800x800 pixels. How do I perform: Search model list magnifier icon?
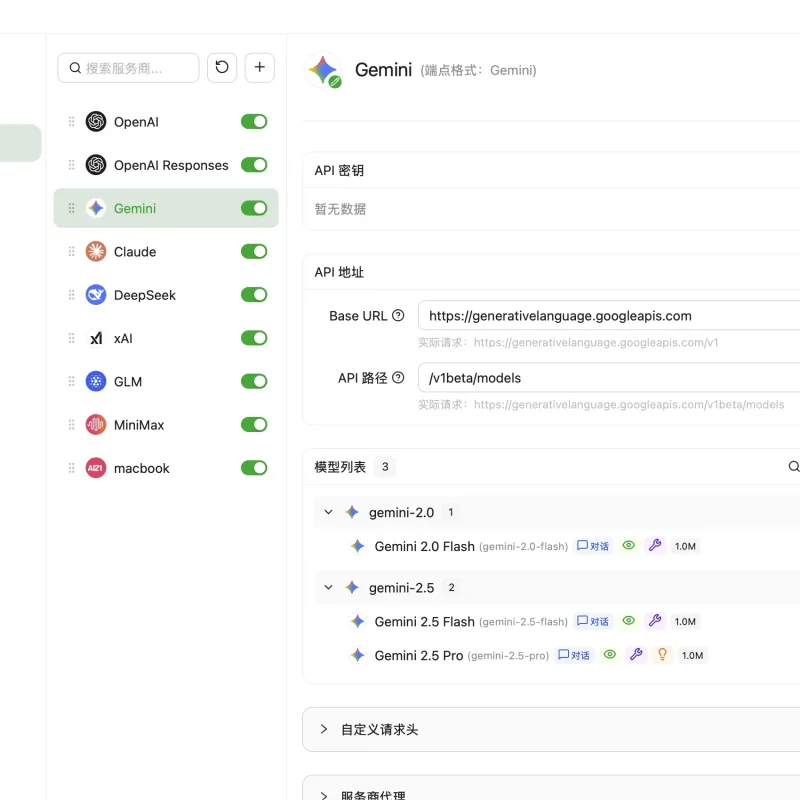click(793, 466)
